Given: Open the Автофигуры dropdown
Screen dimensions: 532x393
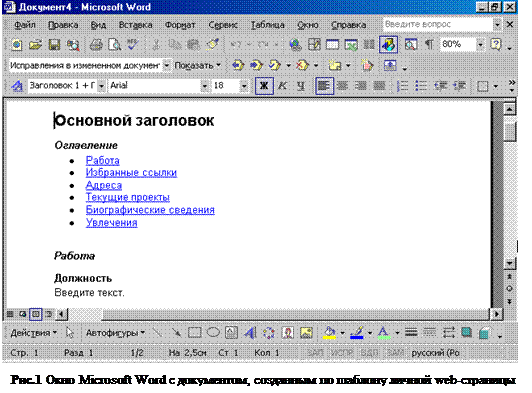Looking at the screenshot, I should coord(115,333).
